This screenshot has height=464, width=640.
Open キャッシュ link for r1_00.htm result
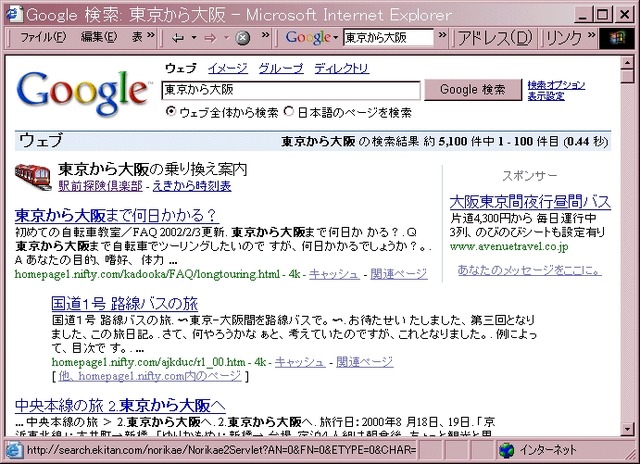click(x=300, y=362)
